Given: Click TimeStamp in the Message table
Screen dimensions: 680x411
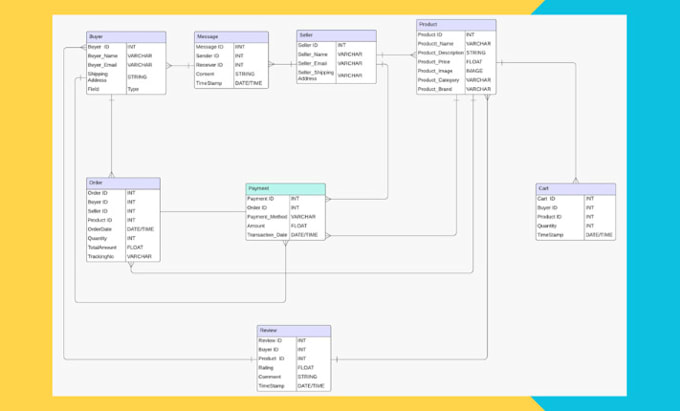Looking at the screenshot, I should [x=209, y=83].
